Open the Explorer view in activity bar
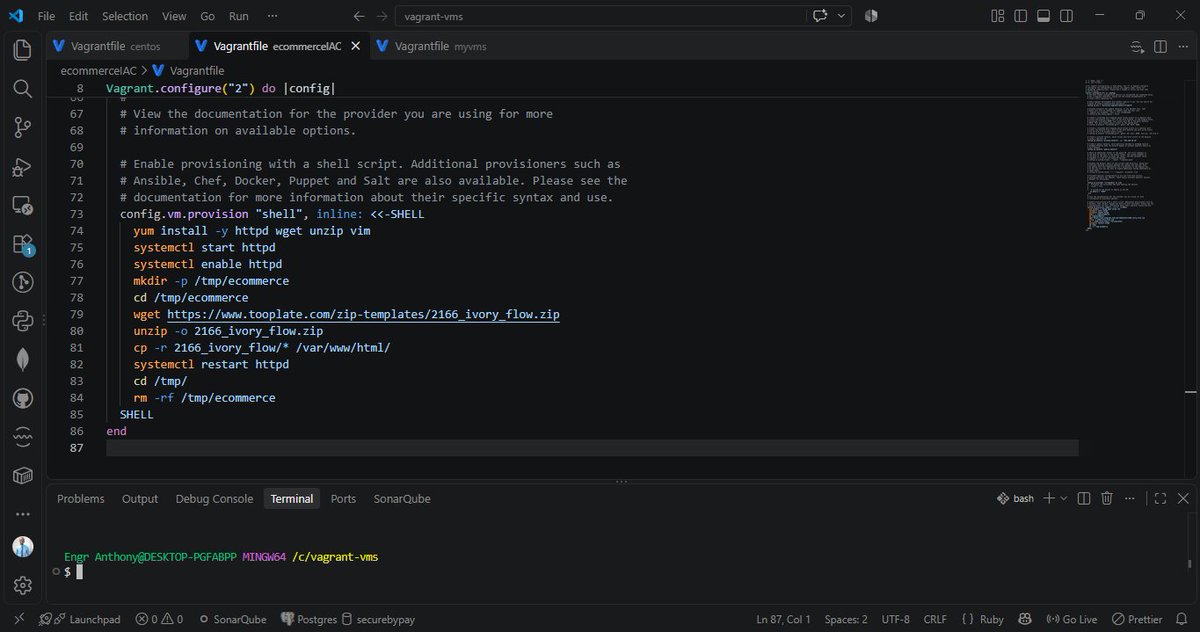 [x=22, y=50]
